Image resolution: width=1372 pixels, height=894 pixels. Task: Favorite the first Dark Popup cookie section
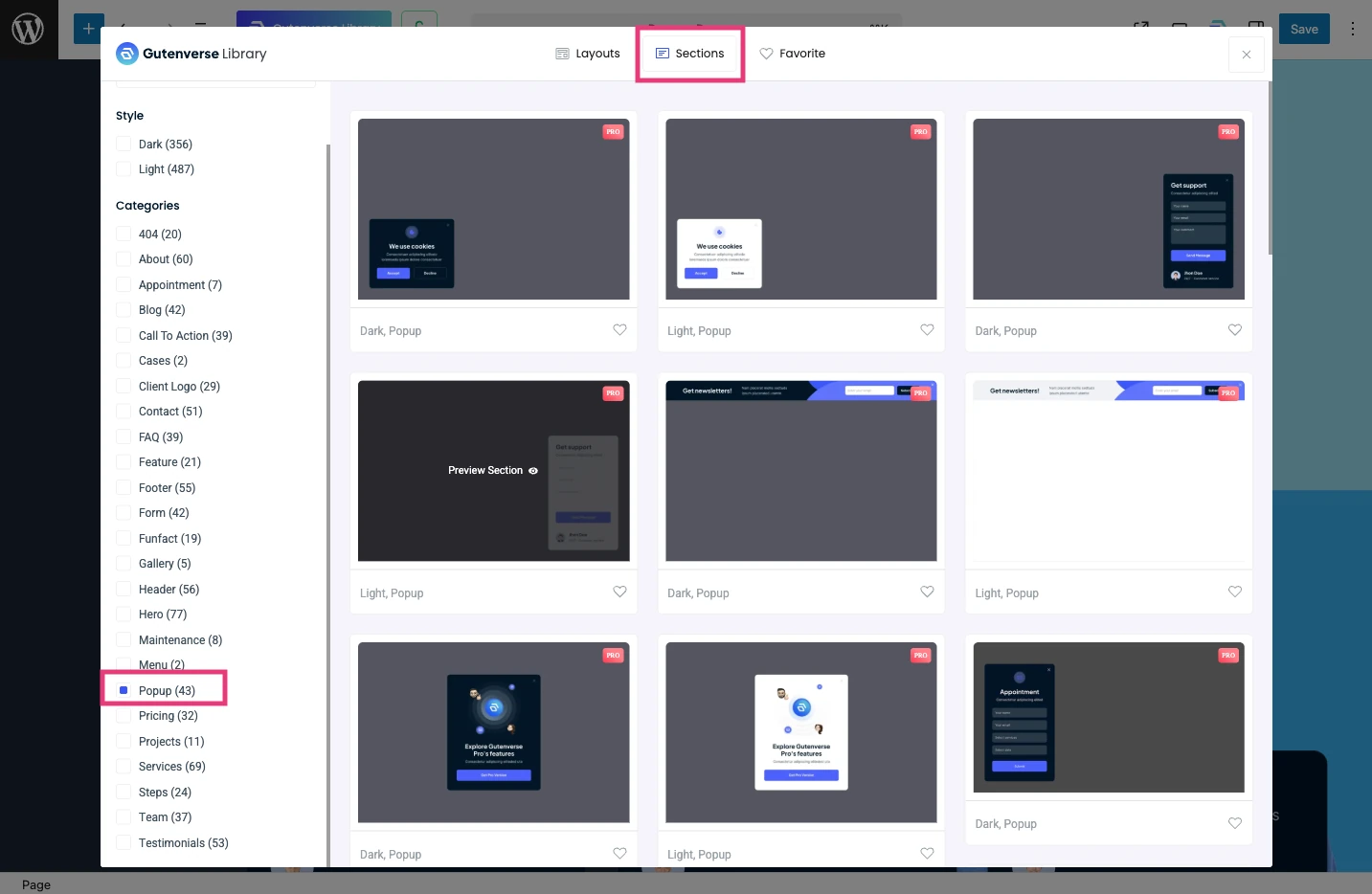(x=619, y=330)
